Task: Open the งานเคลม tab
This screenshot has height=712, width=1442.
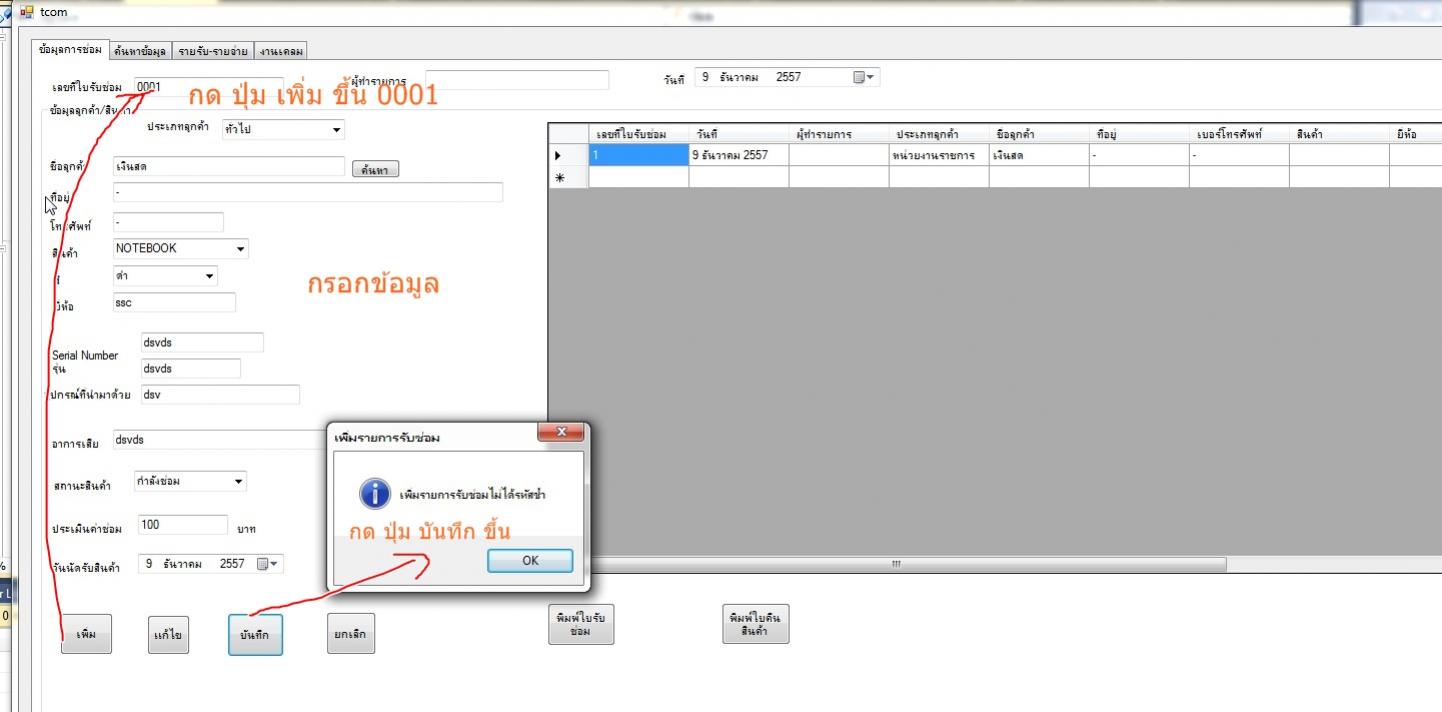Action: pyautogui.click(x=281, y=50)
